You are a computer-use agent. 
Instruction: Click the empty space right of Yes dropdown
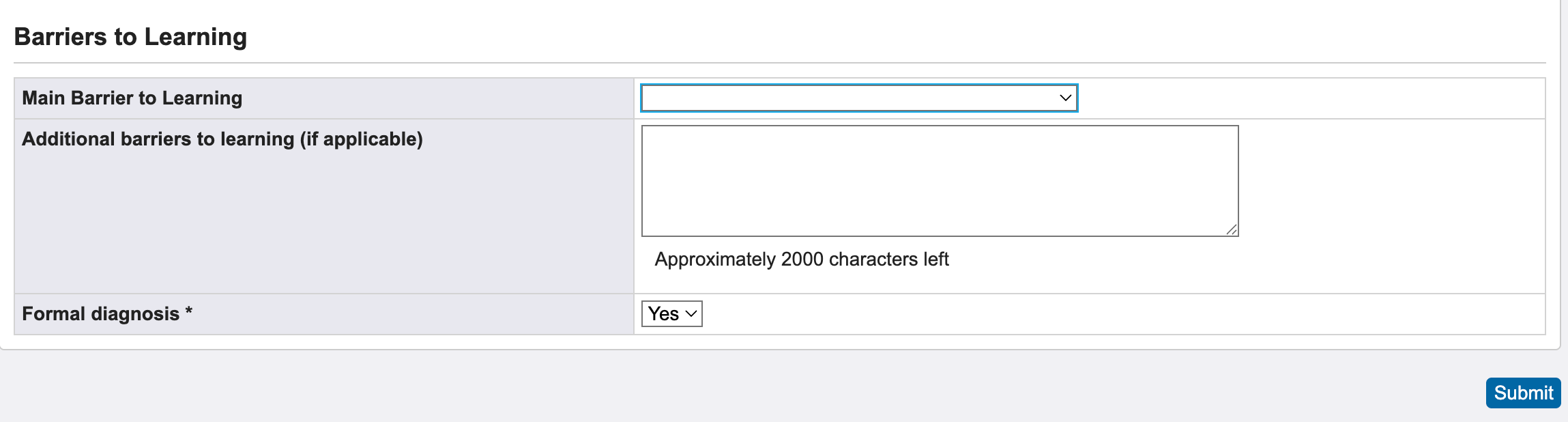[x=1092, y=314]
